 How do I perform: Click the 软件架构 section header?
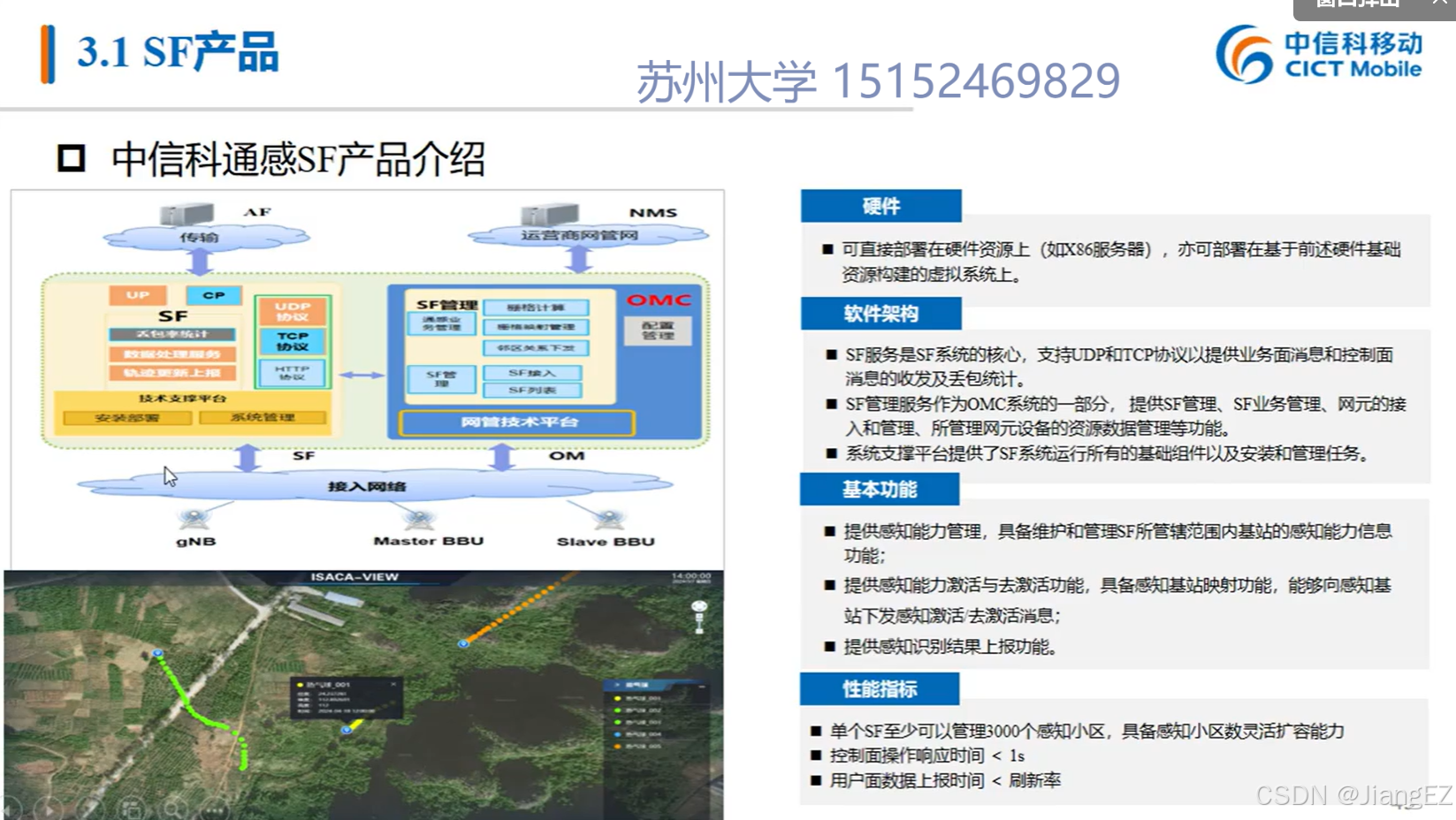[x=880, y=314]
